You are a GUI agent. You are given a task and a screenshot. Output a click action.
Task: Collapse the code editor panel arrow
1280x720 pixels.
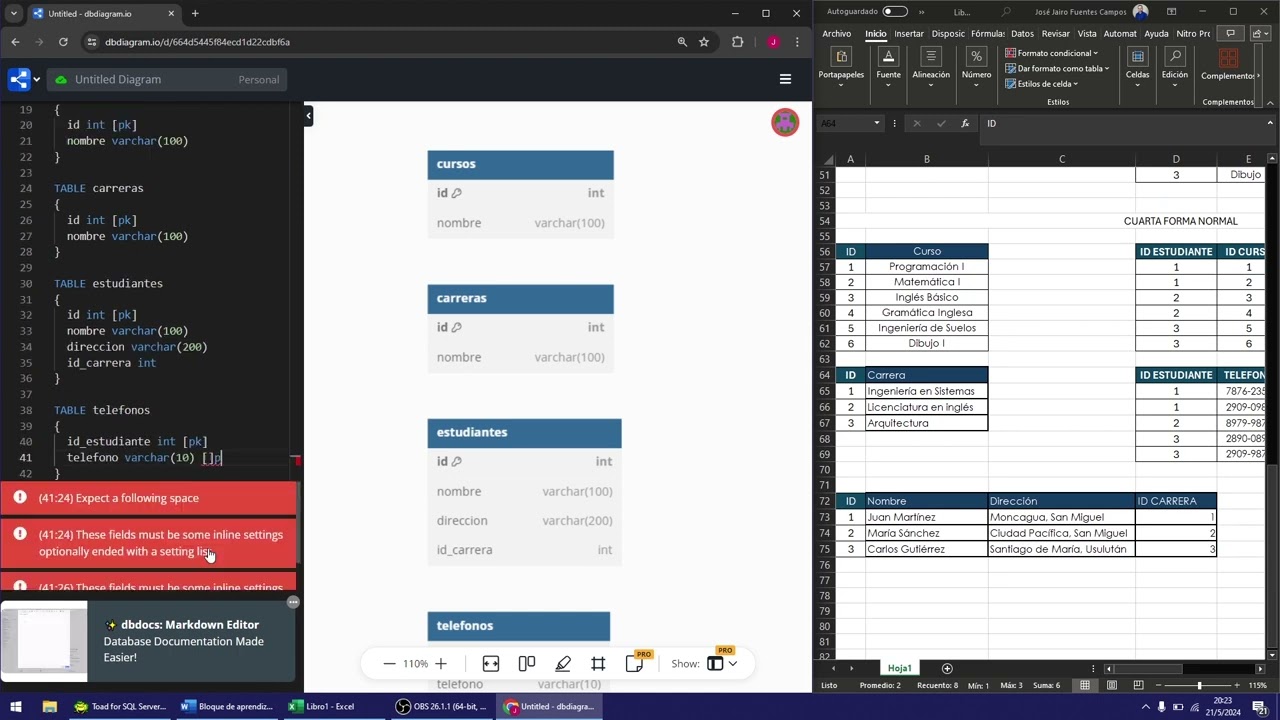(309, 116)
